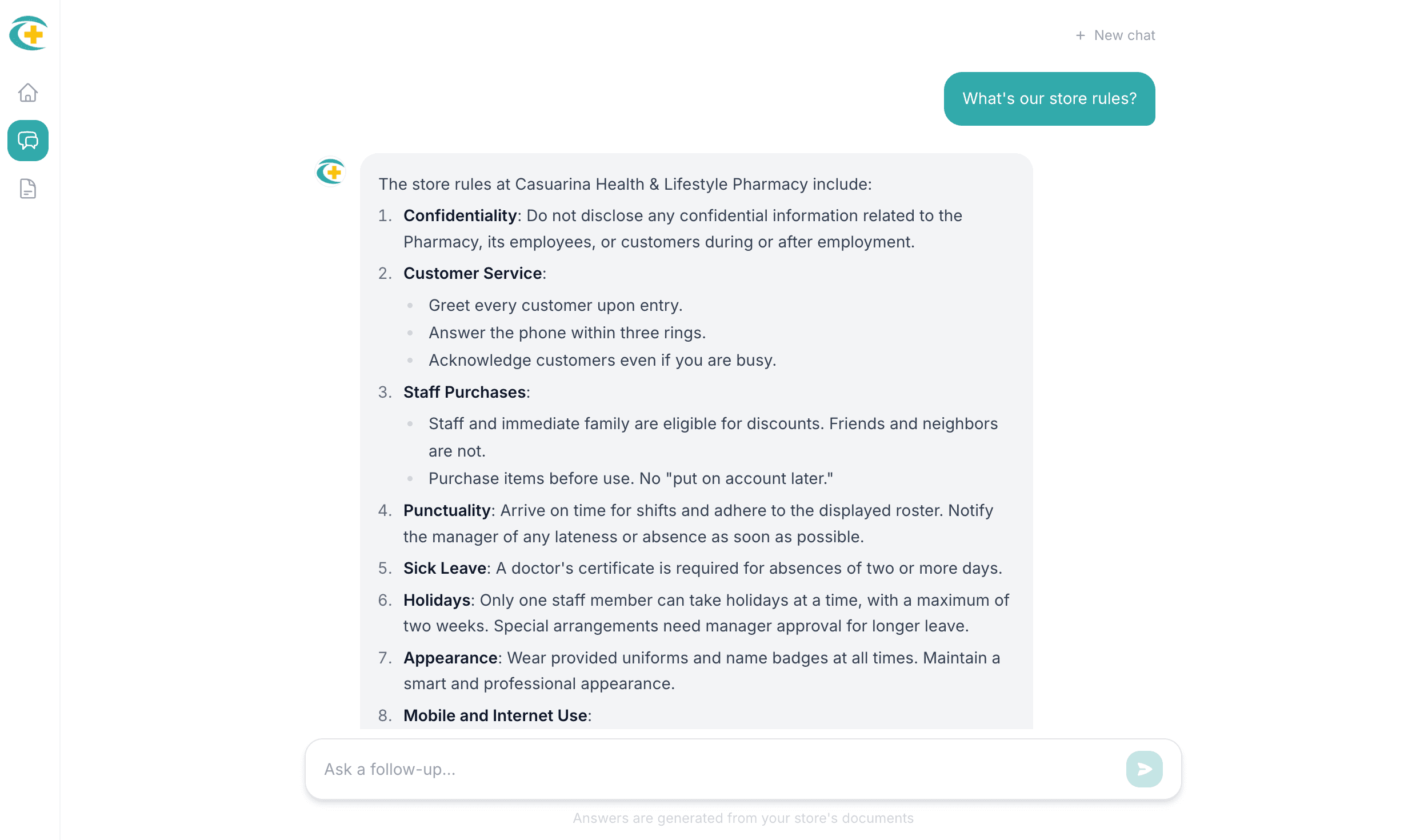The height and width of the screenshot is (840, 1408).
Task: Click the 'Greet every customer upon entry' bullet
Action: pyautogui.click(x=555, y=305)
